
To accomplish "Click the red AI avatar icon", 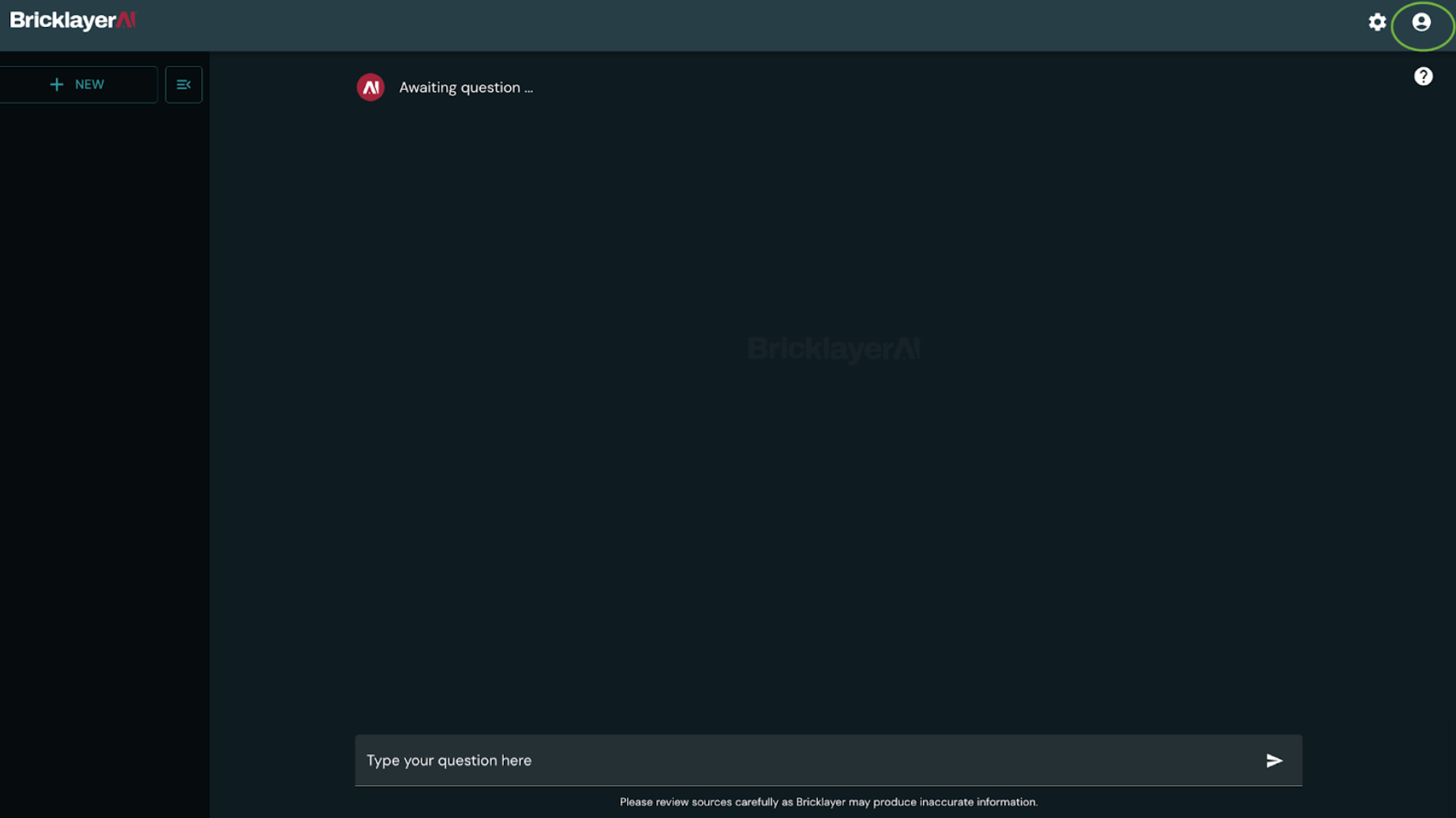I will (370, 87).
